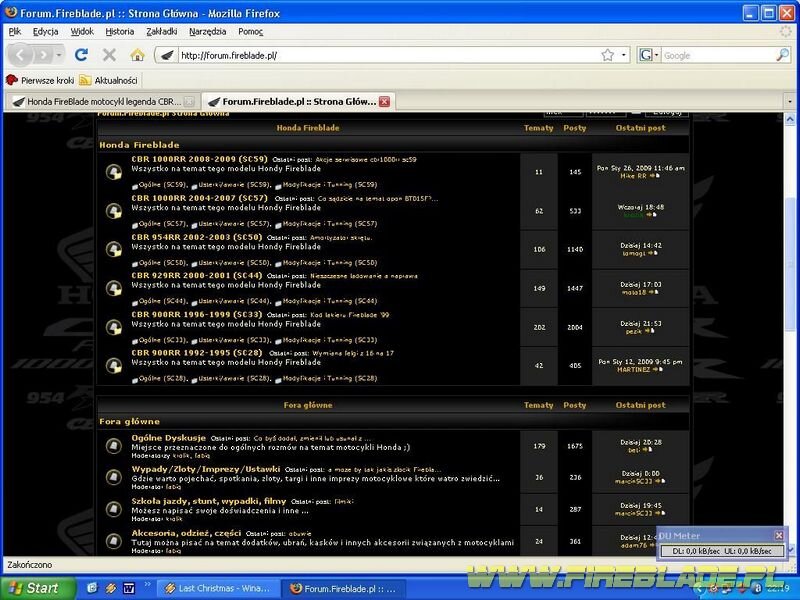The width and height of the screenshot is (800, 600).
Task: Open the Narzędzia menu
Action: click(x=208, y=31)
